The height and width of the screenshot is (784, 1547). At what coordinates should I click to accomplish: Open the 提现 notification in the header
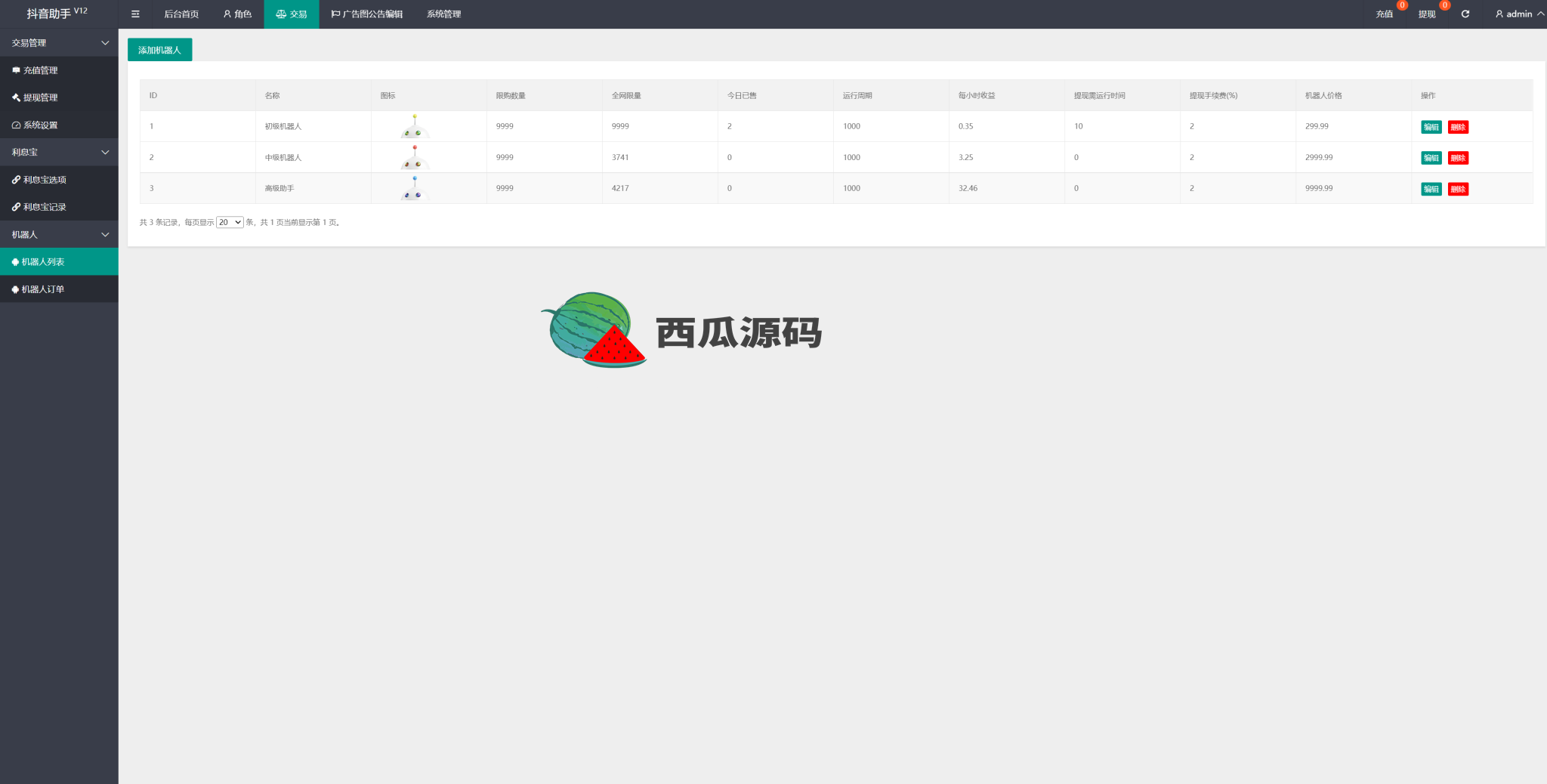coord(1427,14)
